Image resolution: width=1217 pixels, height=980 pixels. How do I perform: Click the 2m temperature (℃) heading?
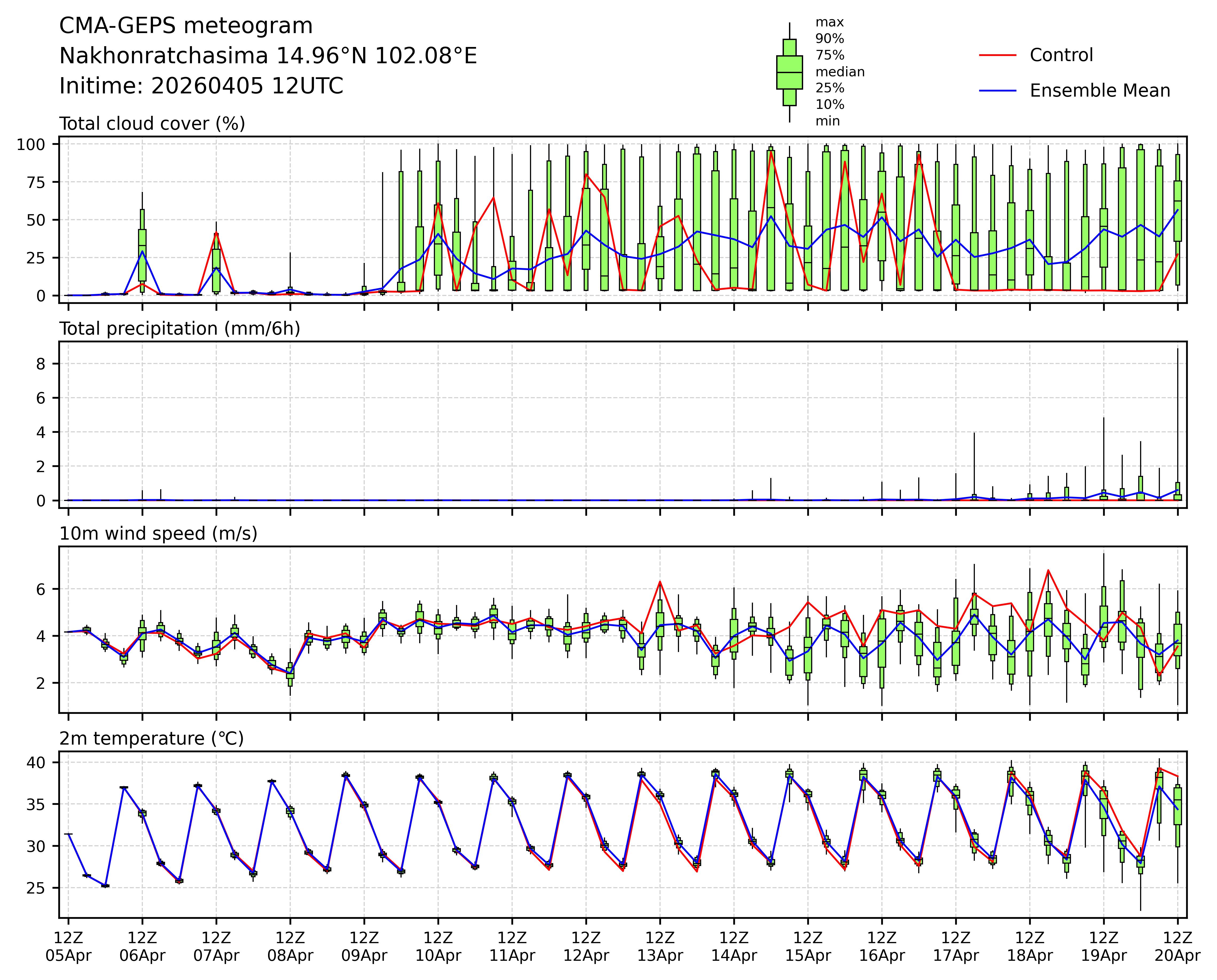(x=151, y=738)
